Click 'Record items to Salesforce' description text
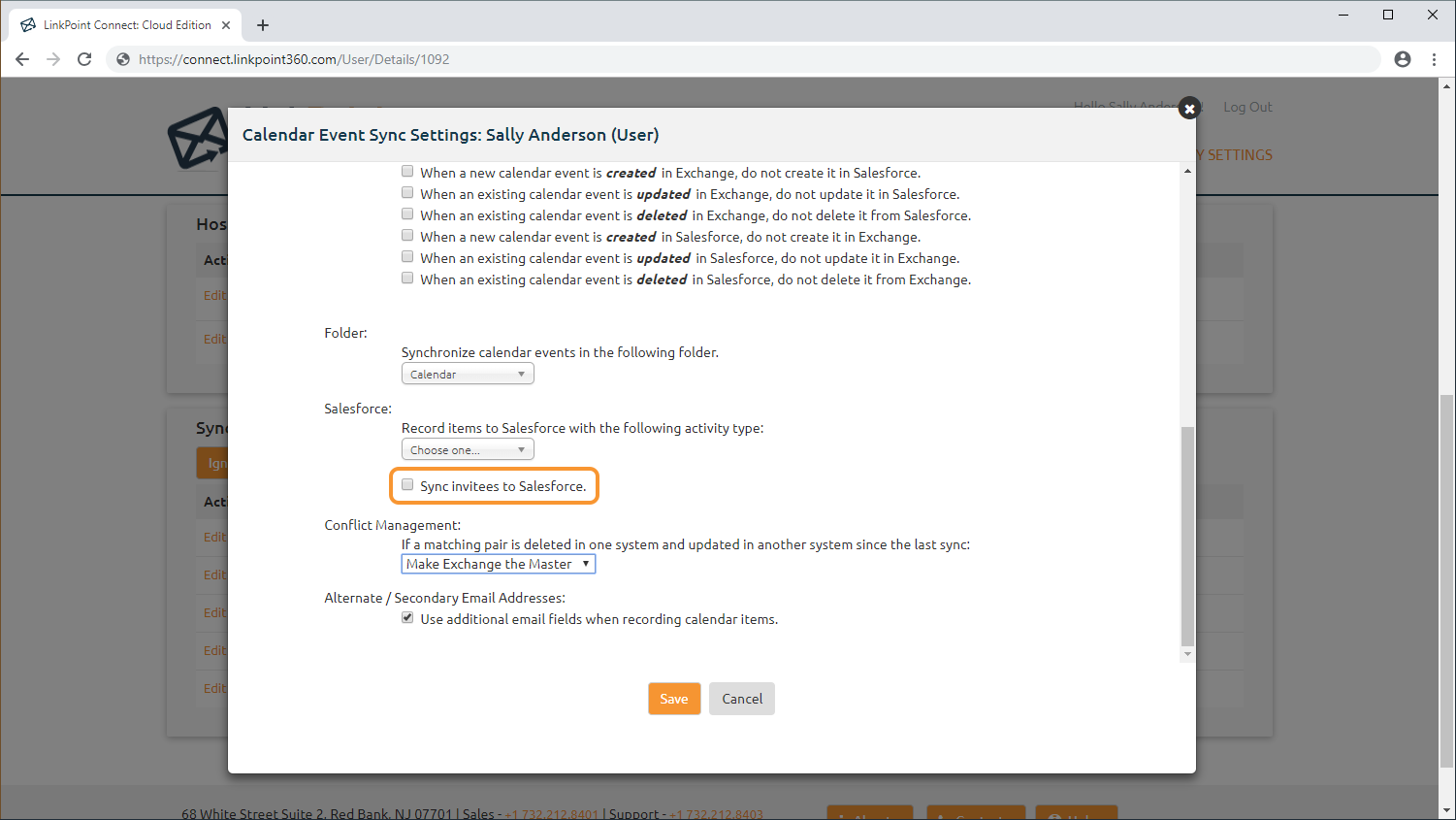This screenshot has height=820, width=1456. tap(582, 428)
